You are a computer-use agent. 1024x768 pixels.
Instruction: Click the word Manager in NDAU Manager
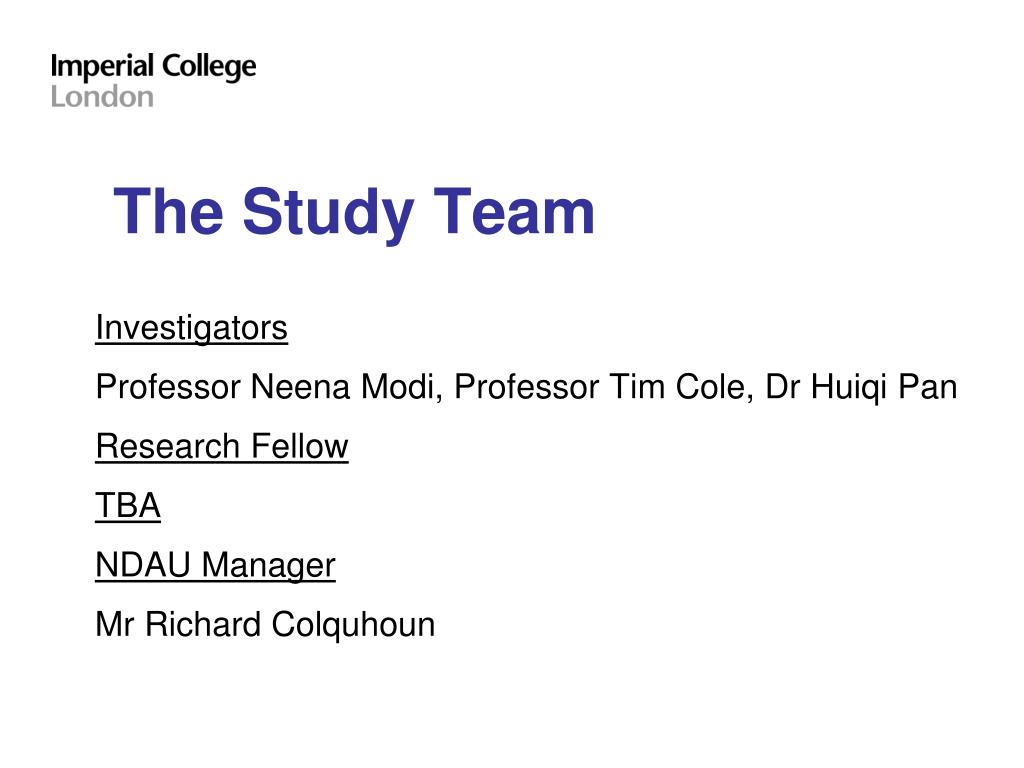[268, 566]
